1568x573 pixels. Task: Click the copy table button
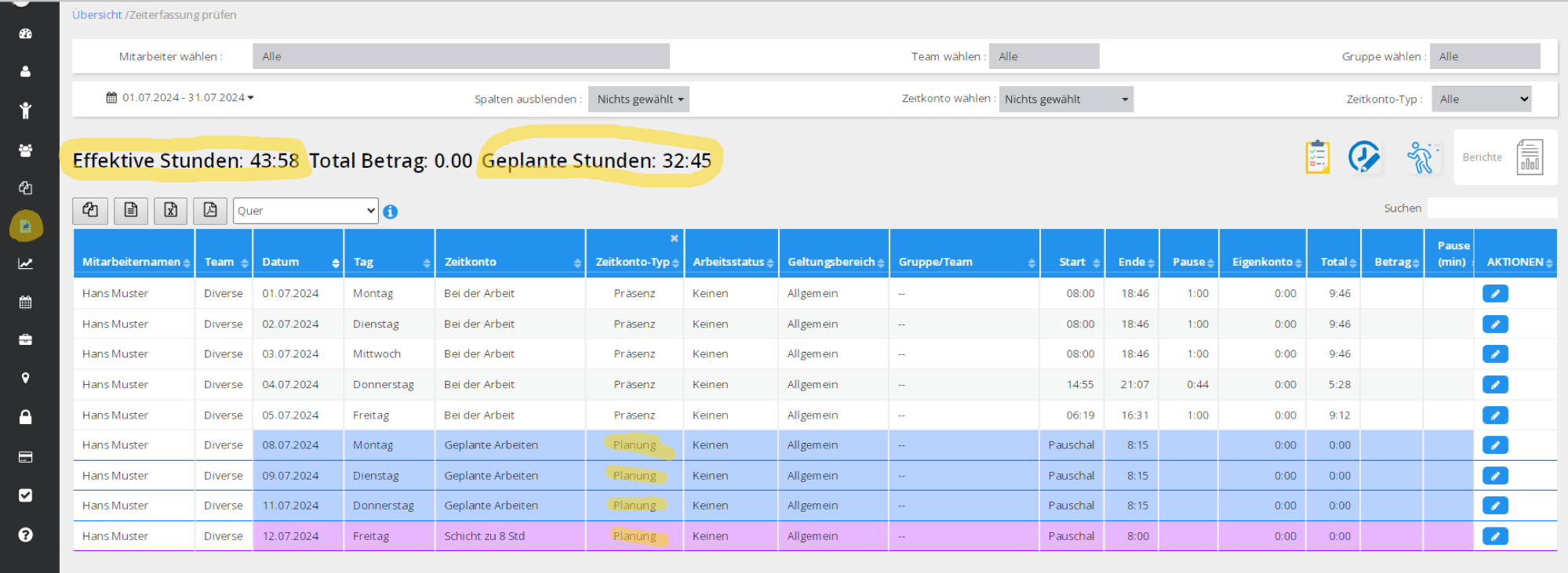point(90,210)
